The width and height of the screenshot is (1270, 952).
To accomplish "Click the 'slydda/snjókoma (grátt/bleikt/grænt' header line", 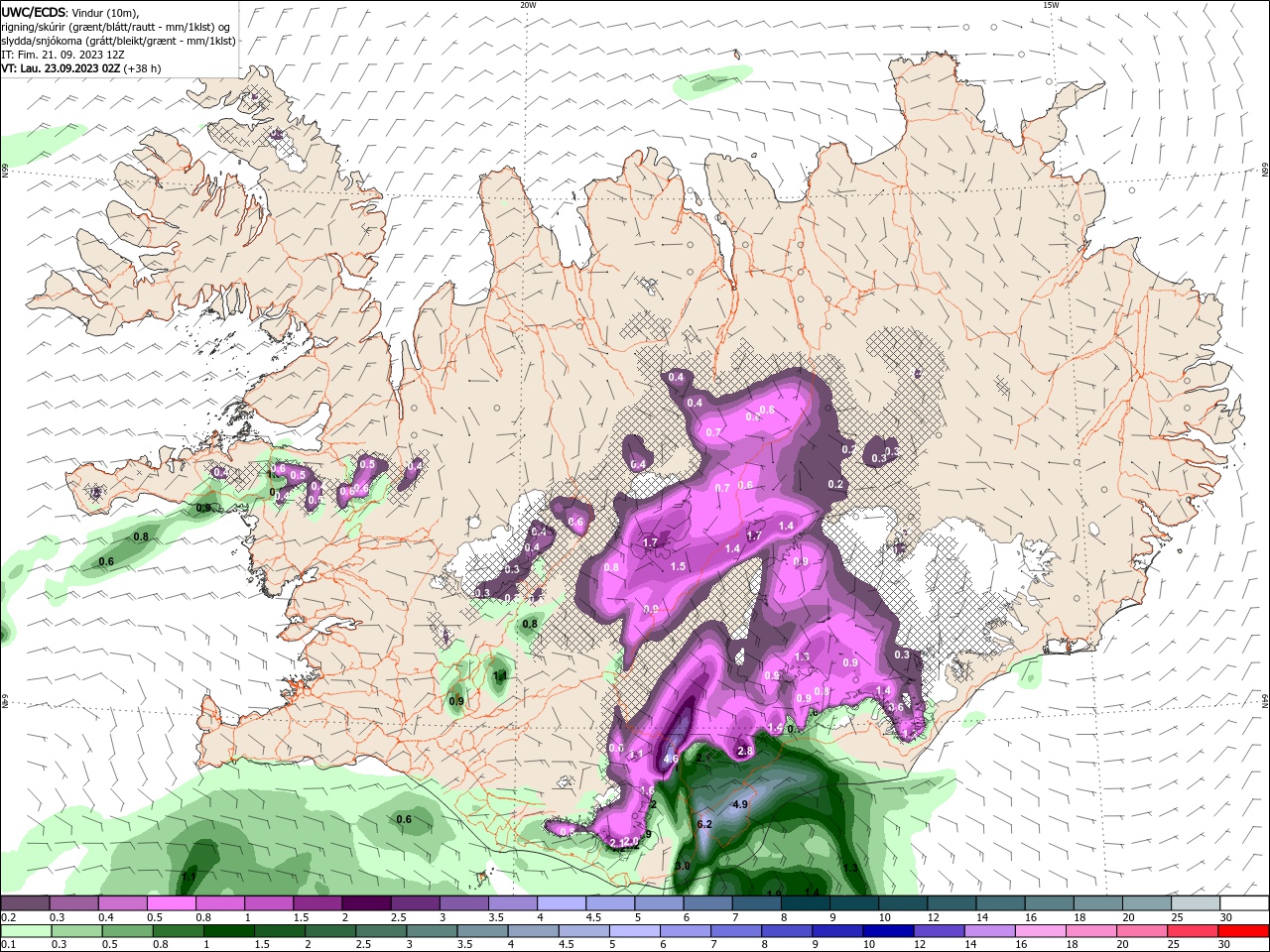I will tap(118, 41).
